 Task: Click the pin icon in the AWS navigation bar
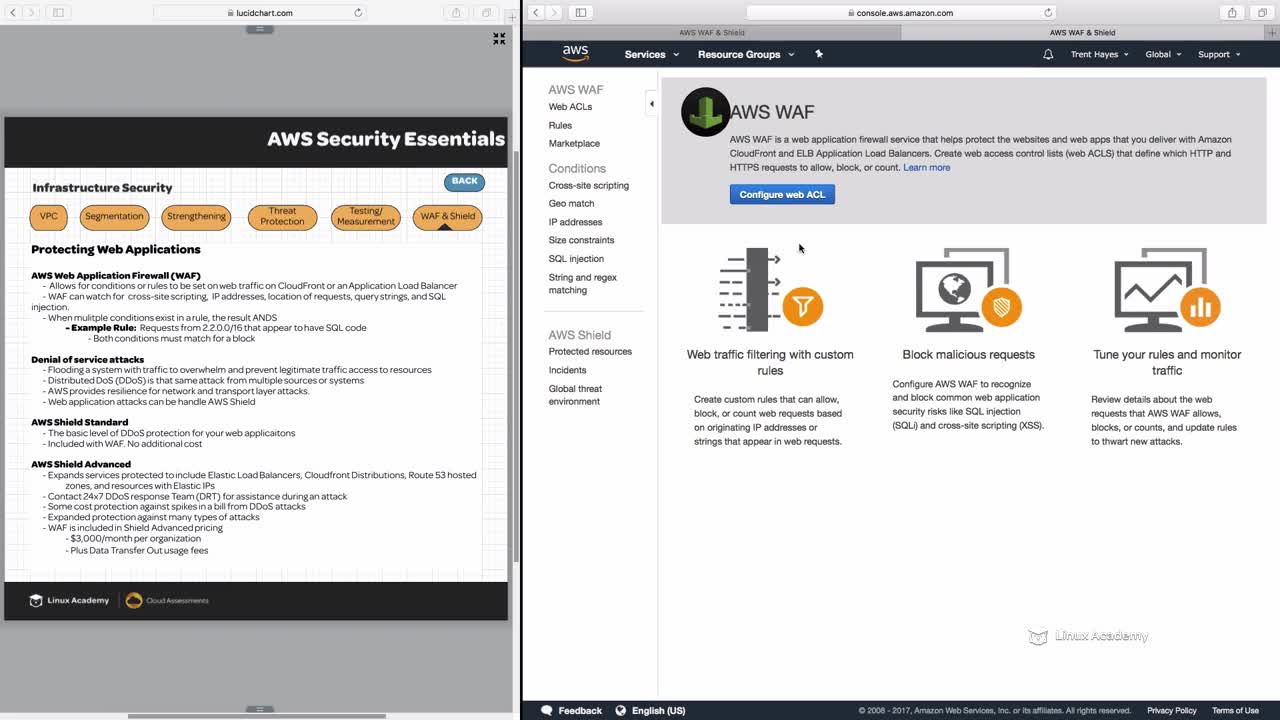coord(819,54)
